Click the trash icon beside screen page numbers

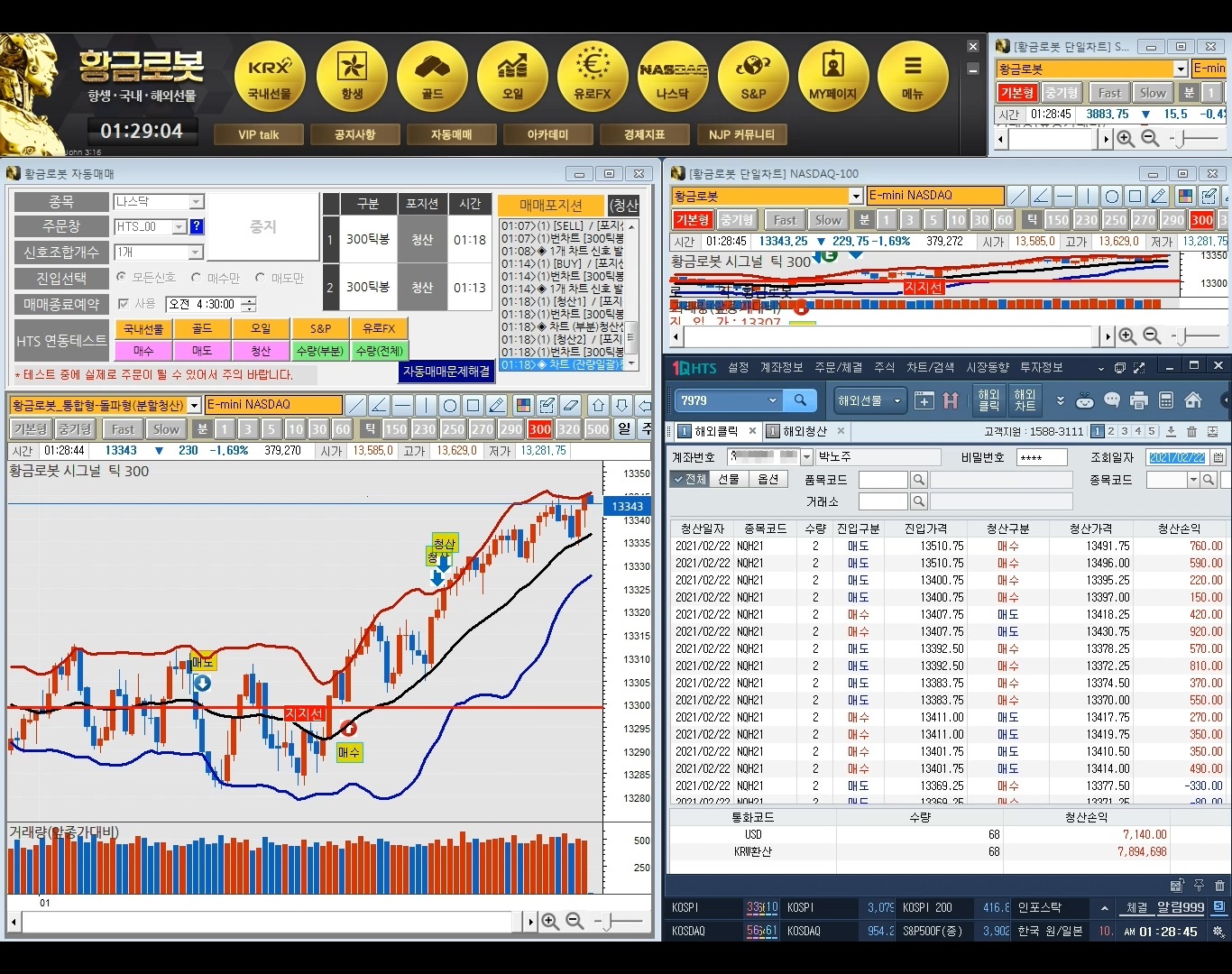point(1191,432)
